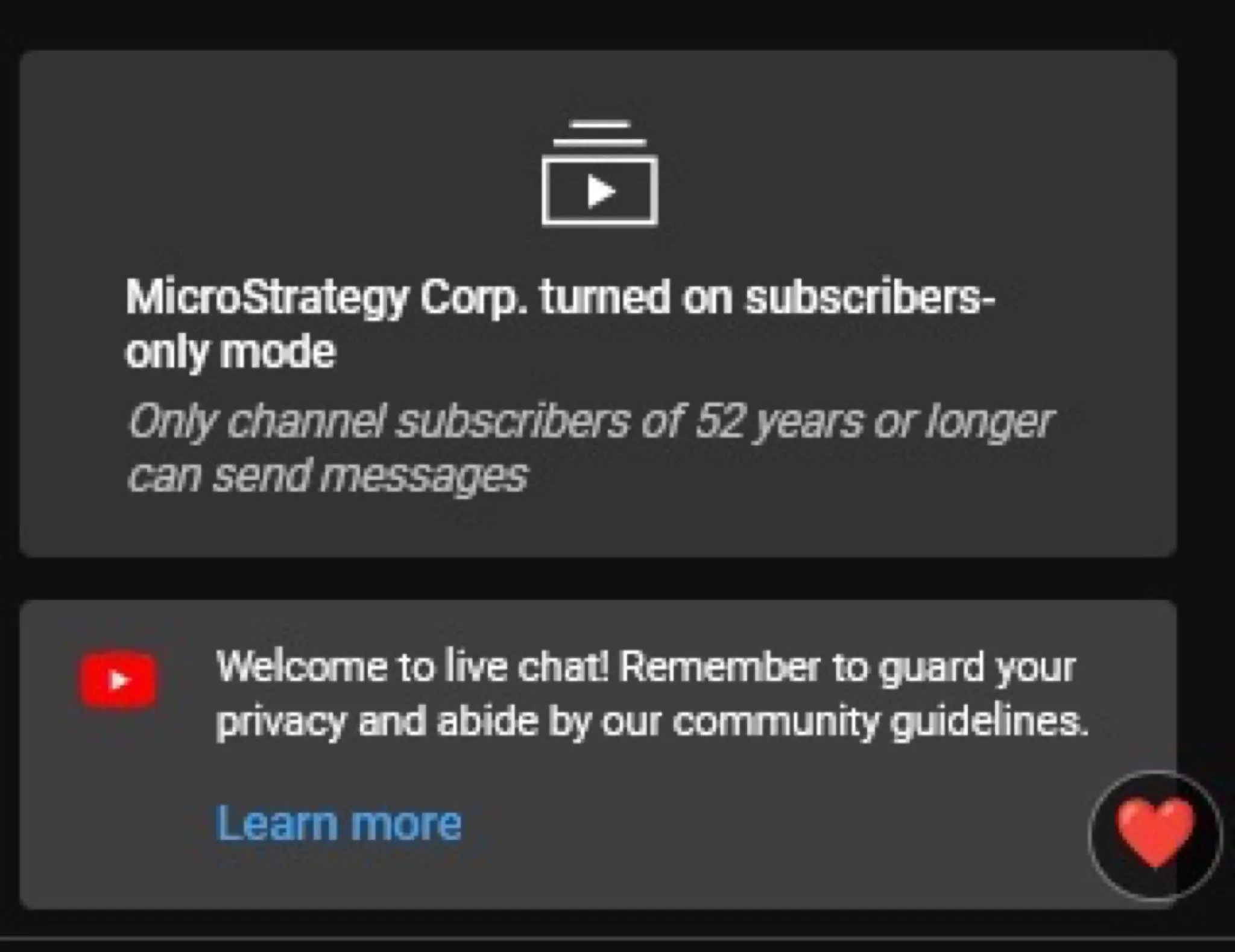
Task: Click the subscribers-only mode video stack icon
Action: coord(599,173)
